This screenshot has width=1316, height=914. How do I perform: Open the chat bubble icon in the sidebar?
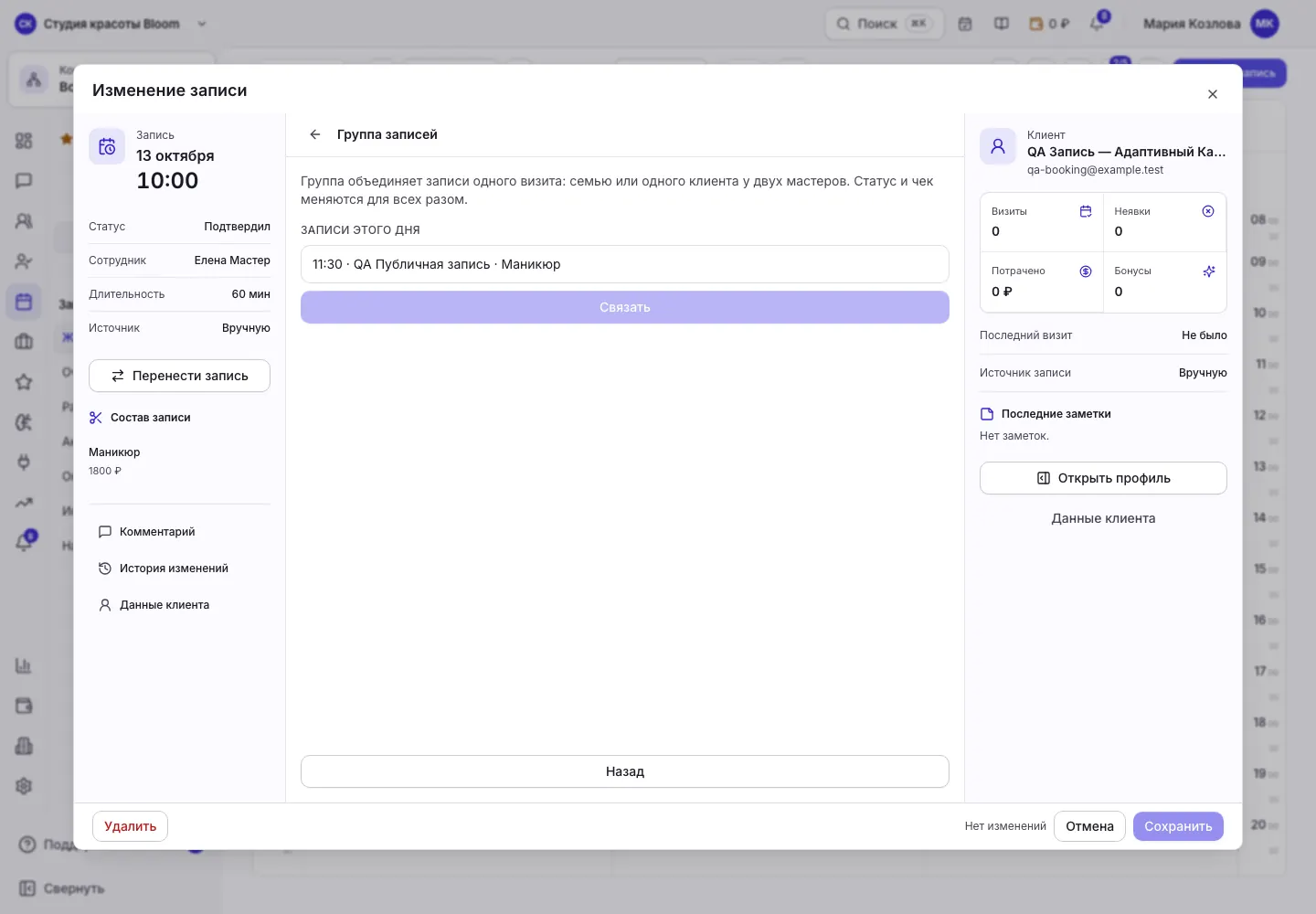point(24,181)
